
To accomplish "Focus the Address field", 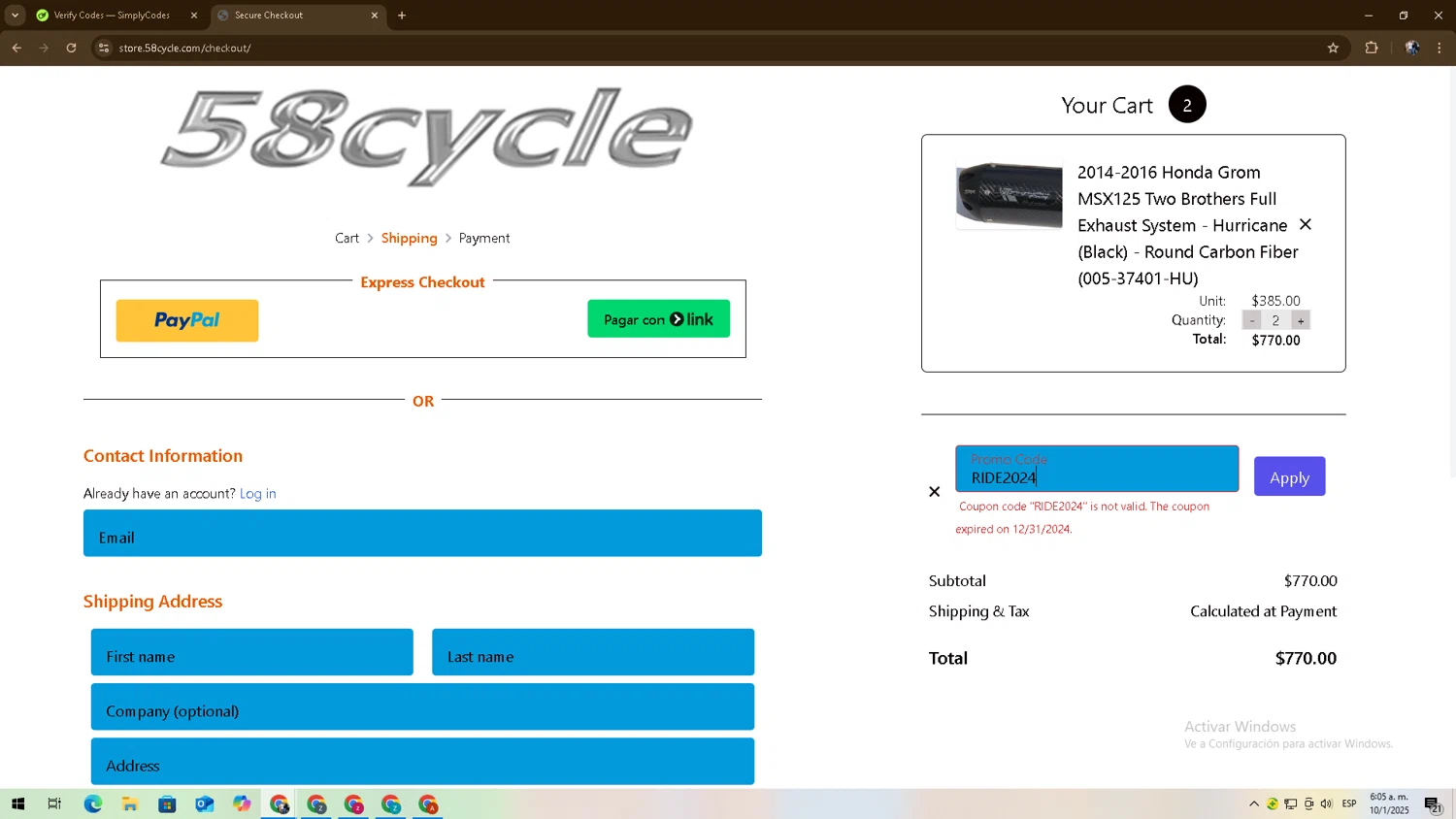I will (422, 761).
